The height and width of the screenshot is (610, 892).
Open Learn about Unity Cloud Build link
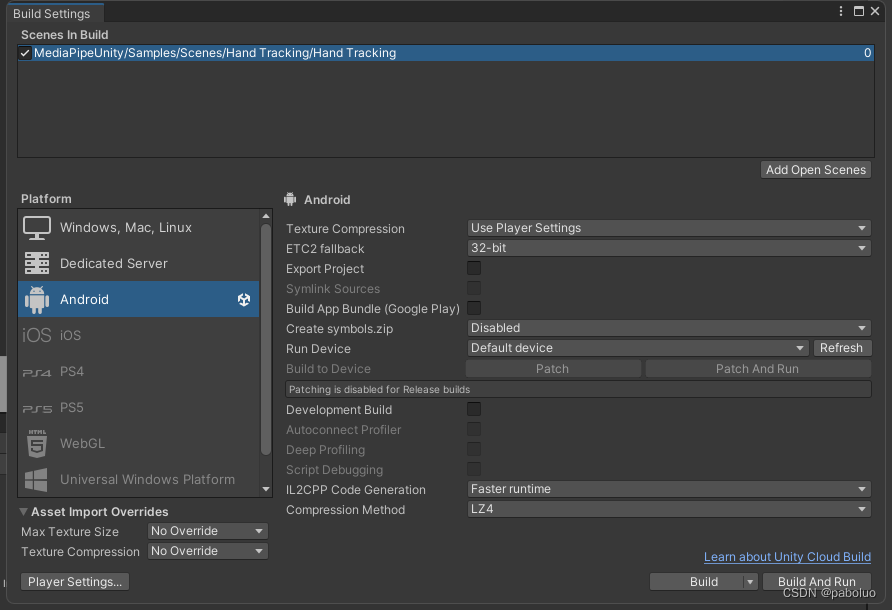(x=787, y=557)
